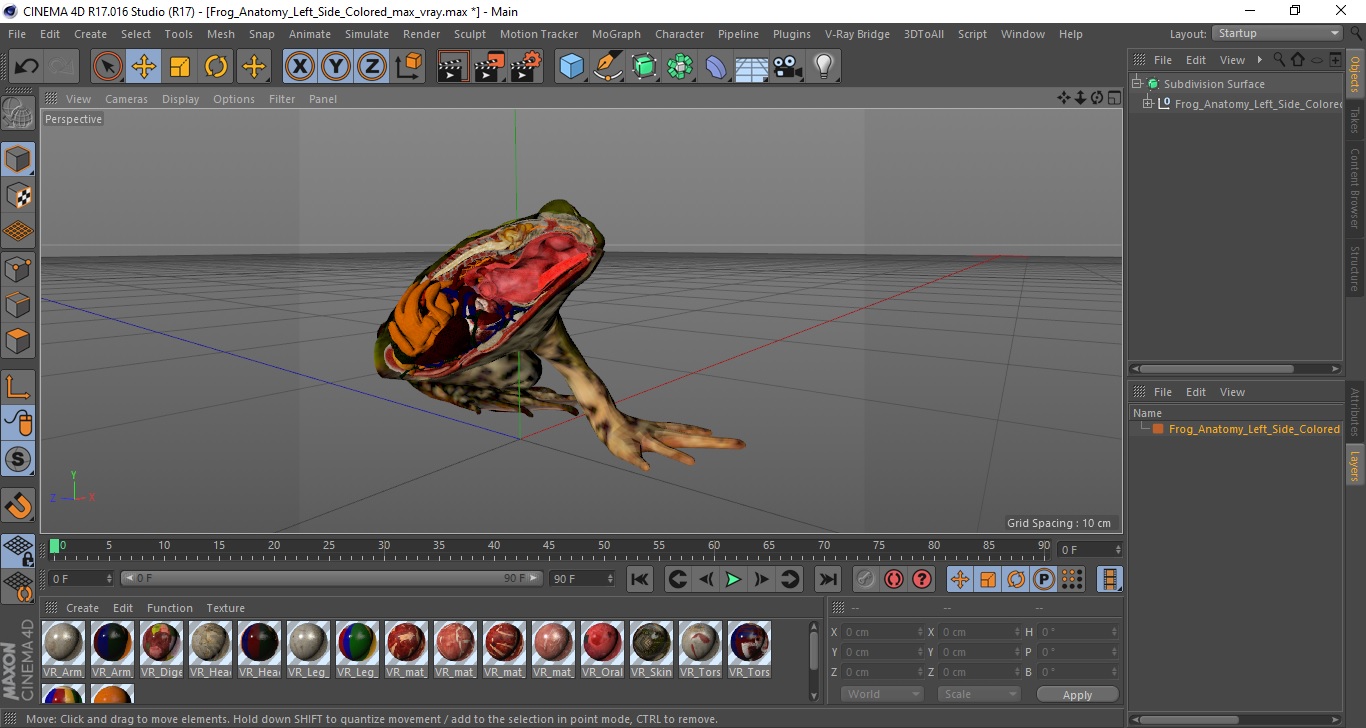Screen dimensions: 1366x728
Task: Select the VR_Skin material thumbnail
Action: tap(651, 649)
